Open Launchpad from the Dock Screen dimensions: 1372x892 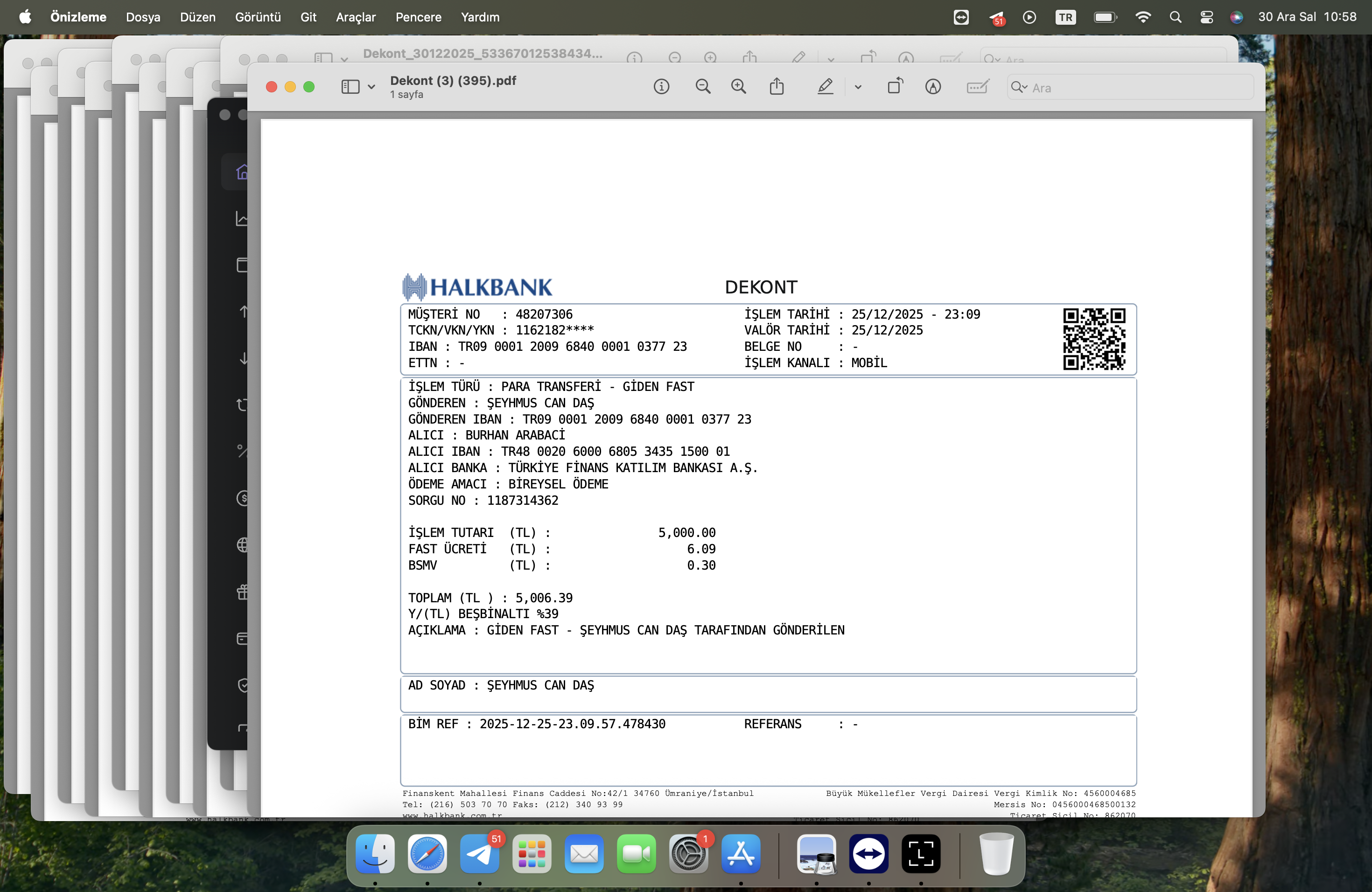coord(532,853)
